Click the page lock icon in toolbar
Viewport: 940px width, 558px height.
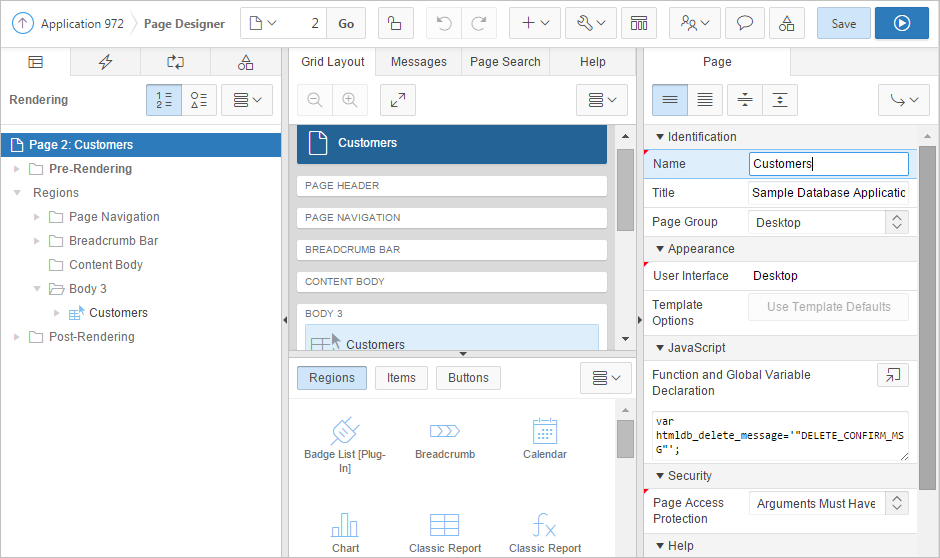[395, 23]
